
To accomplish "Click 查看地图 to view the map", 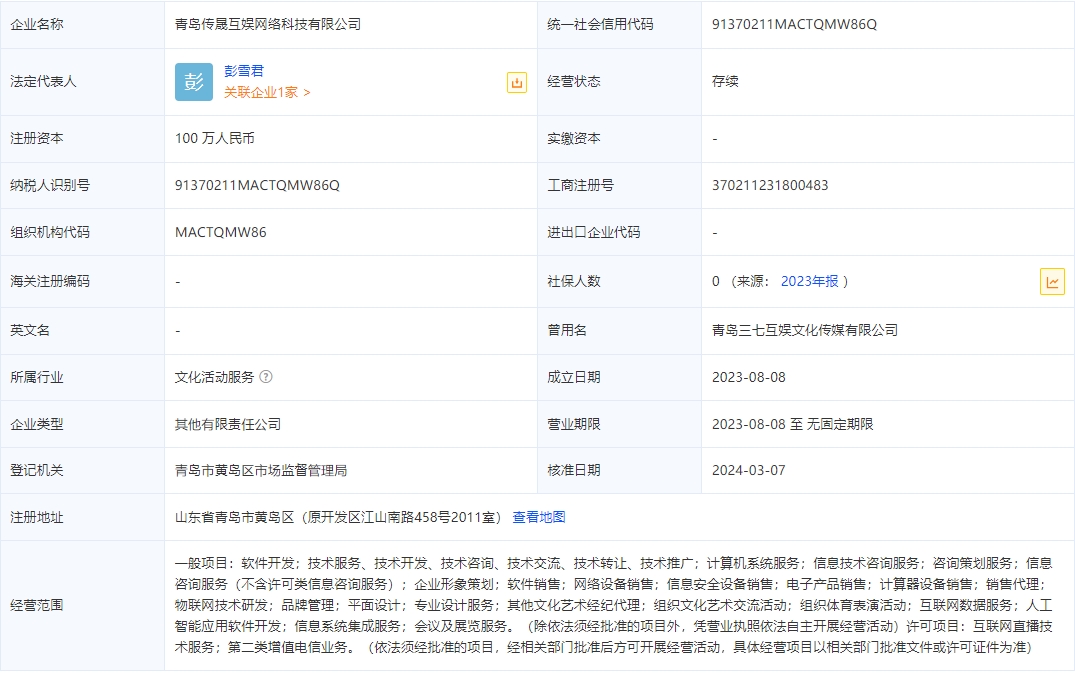I will [539, 517].
